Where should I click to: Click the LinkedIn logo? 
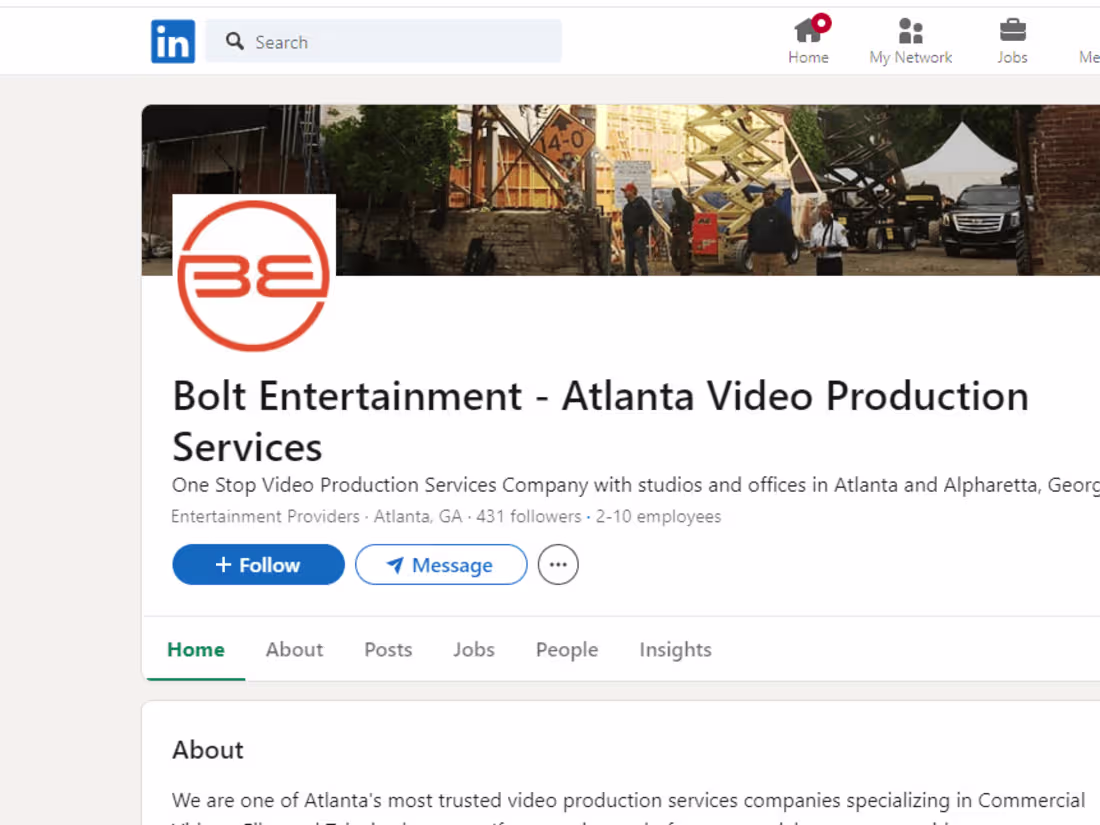(x=172, y=41)
